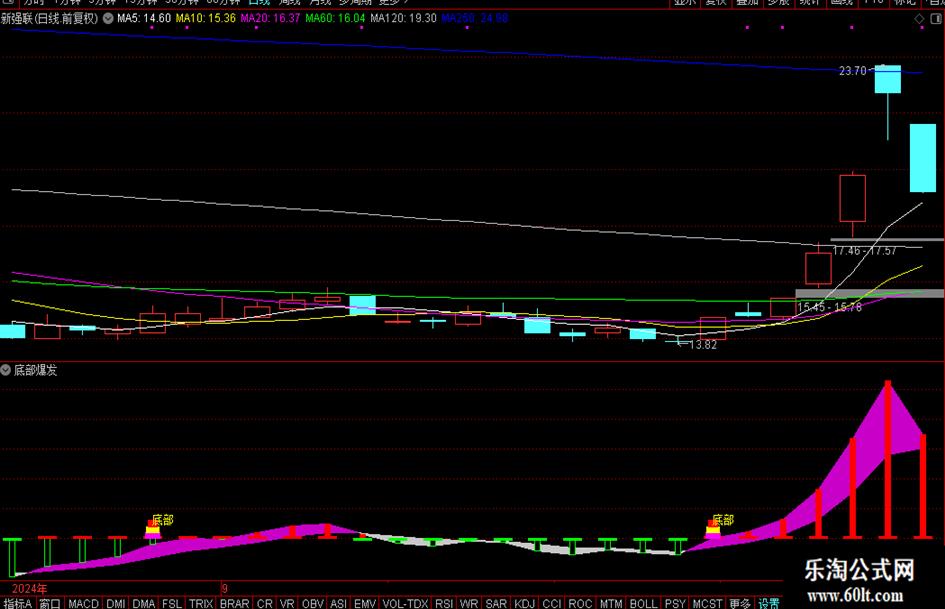The height and width of the screenshot is (609, 945).
Task: Click diamond icon at top-right of chart
Action: coord(919,19)
